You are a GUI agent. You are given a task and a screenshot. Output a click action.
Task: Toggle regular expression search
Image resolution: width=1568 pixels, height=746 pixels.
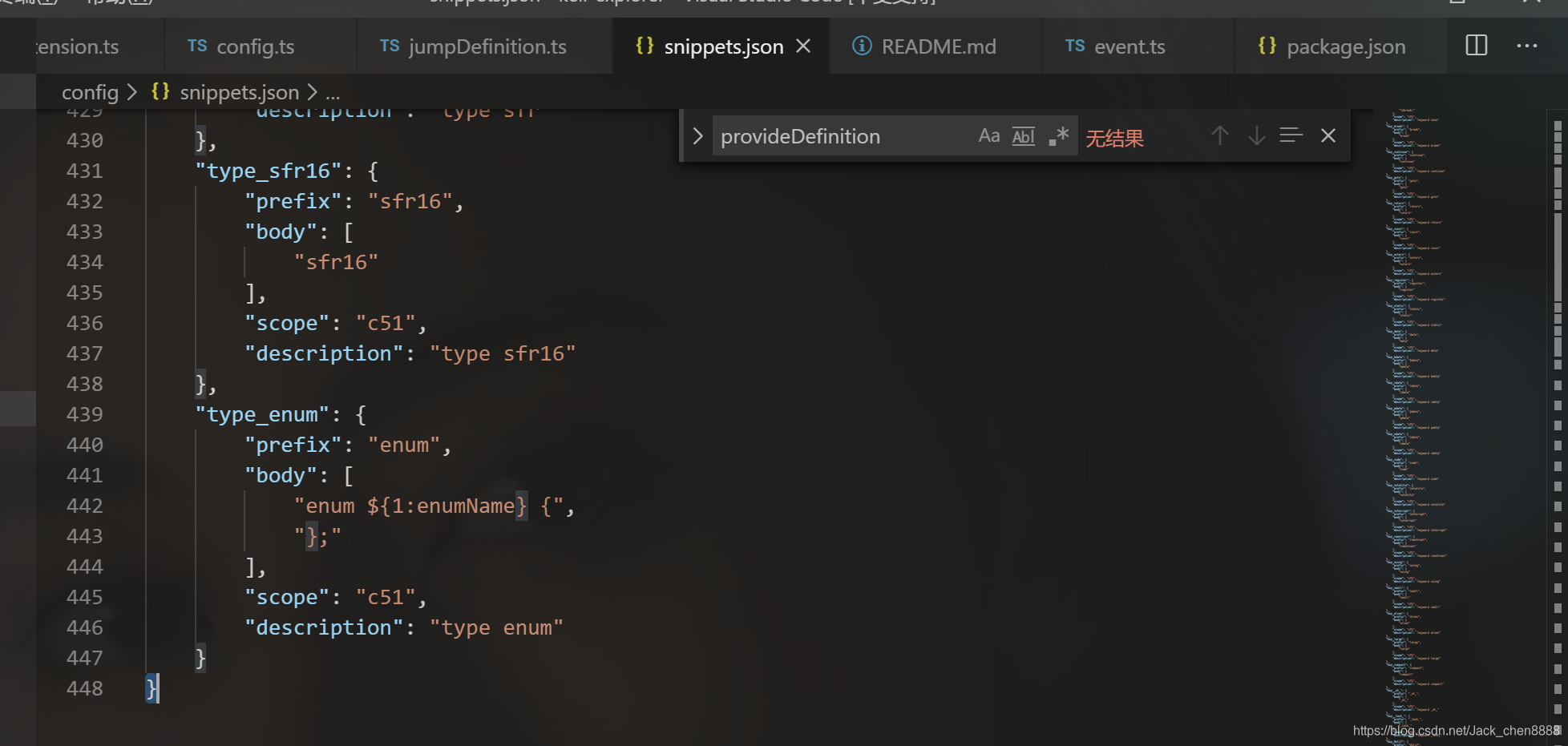click(1058, 136)
